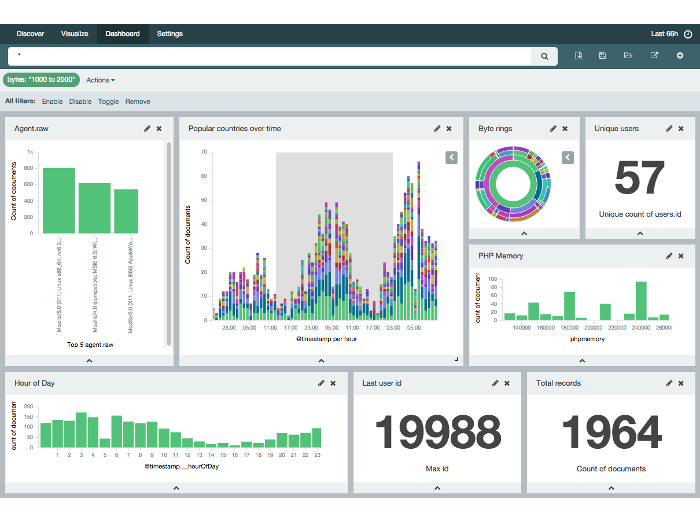Click Remove to clear all filters

[138, 102]
